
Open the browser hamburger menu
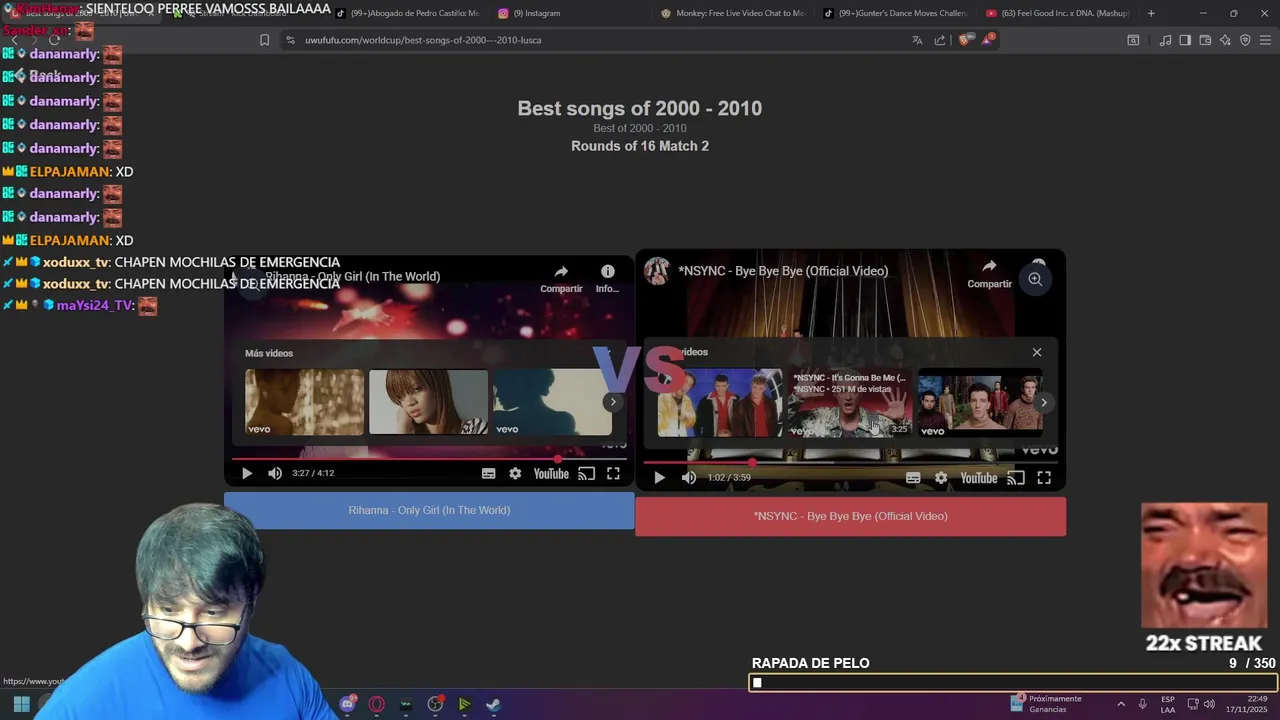pos(1265,40)
